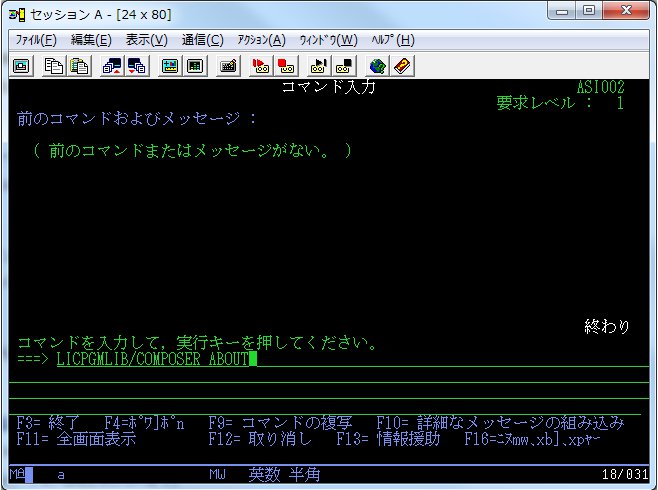Click the ===> command prompt arrow
Screen dimensions: 658x490
point(33,360)
